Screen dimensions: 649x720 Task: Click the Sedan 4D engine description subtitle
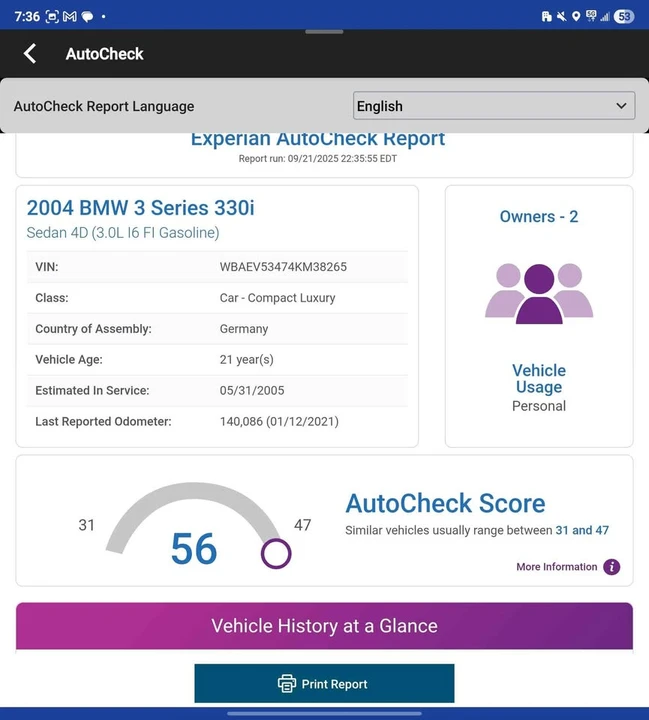123,233
